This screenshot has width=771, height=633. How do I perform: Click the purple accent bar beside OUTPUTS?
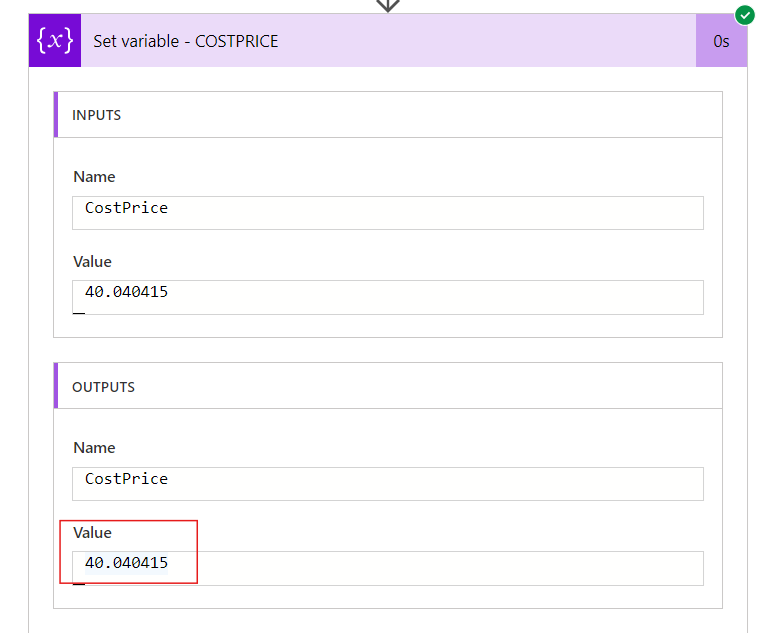pos(56,386)
